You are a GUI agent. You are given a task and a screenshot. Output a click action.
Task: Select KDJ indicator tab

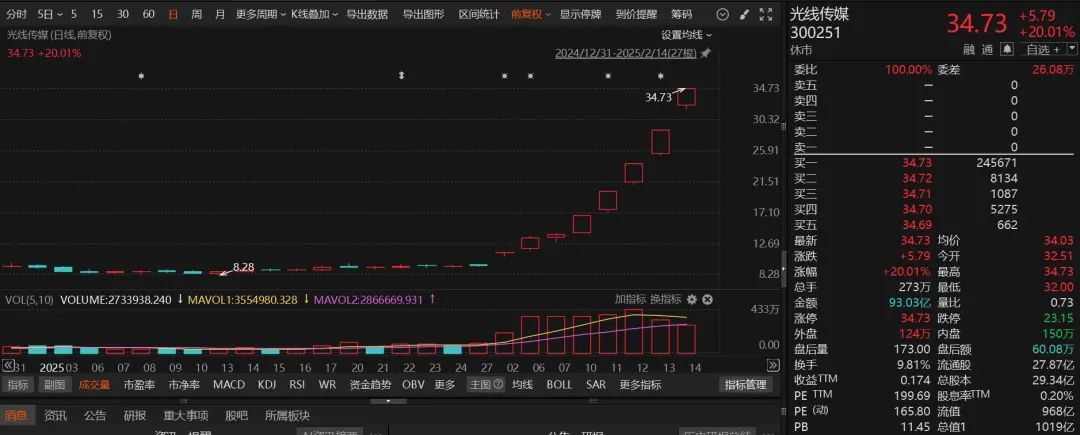[x=267, y=385]
